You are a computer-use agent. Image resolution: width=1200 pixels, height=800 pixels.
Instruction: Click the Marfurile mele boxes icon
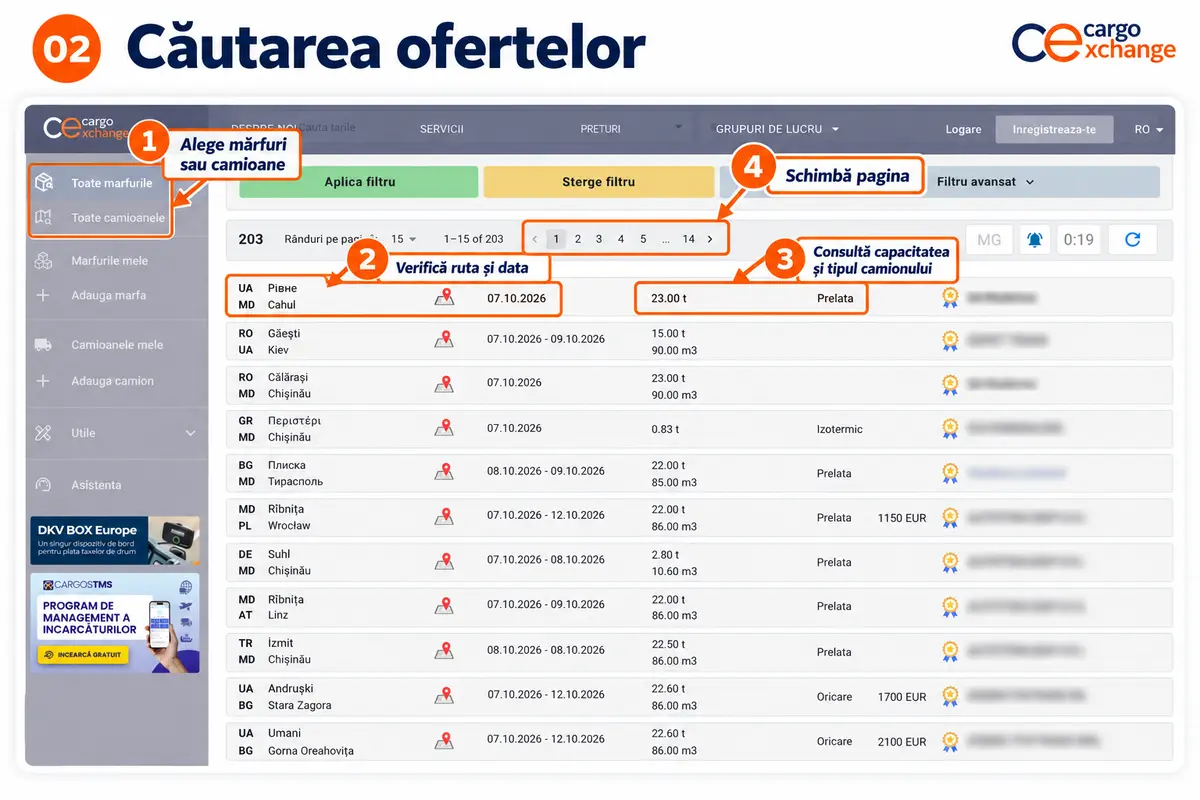[x=43, y=261]
